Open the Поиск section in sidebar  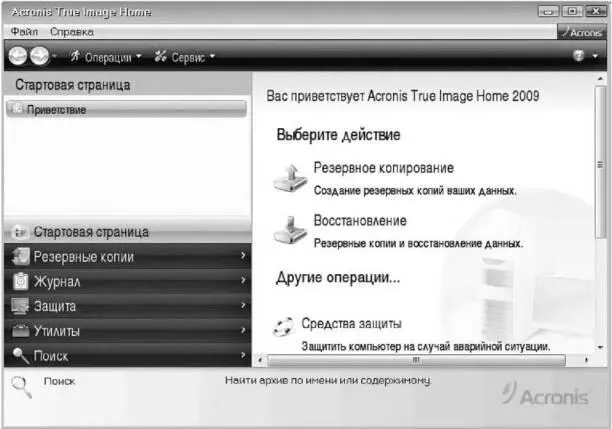point(127,355)
